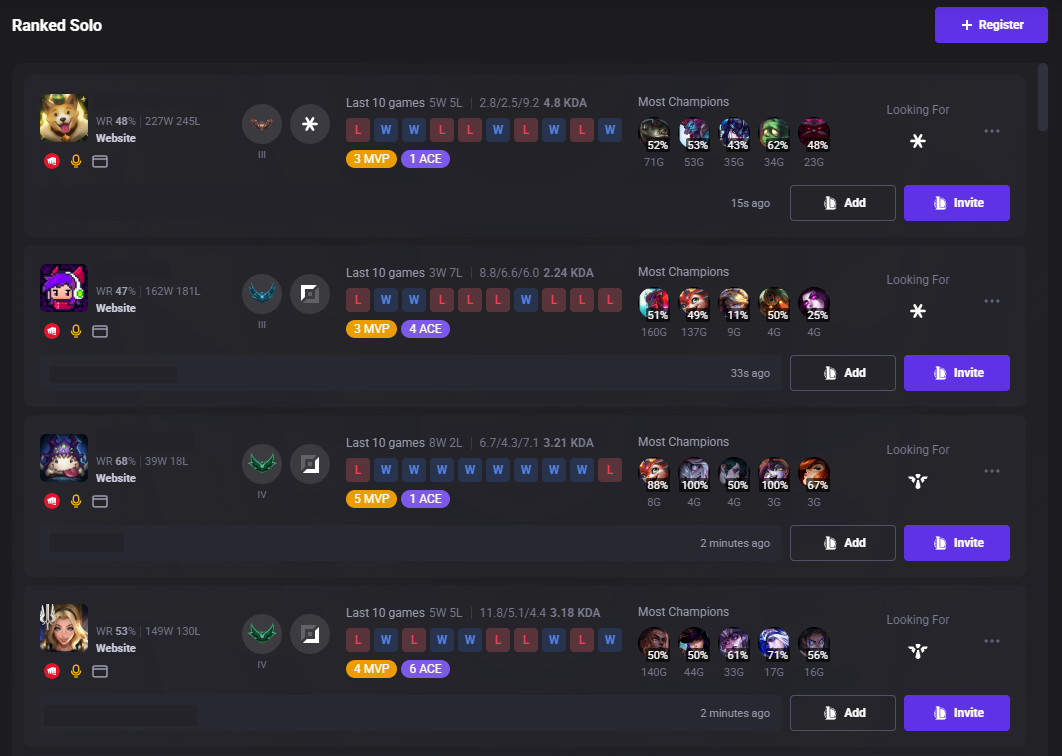Add the player posted 15s ago
The height and width of the screenshot is (756, 1062).
843,203
